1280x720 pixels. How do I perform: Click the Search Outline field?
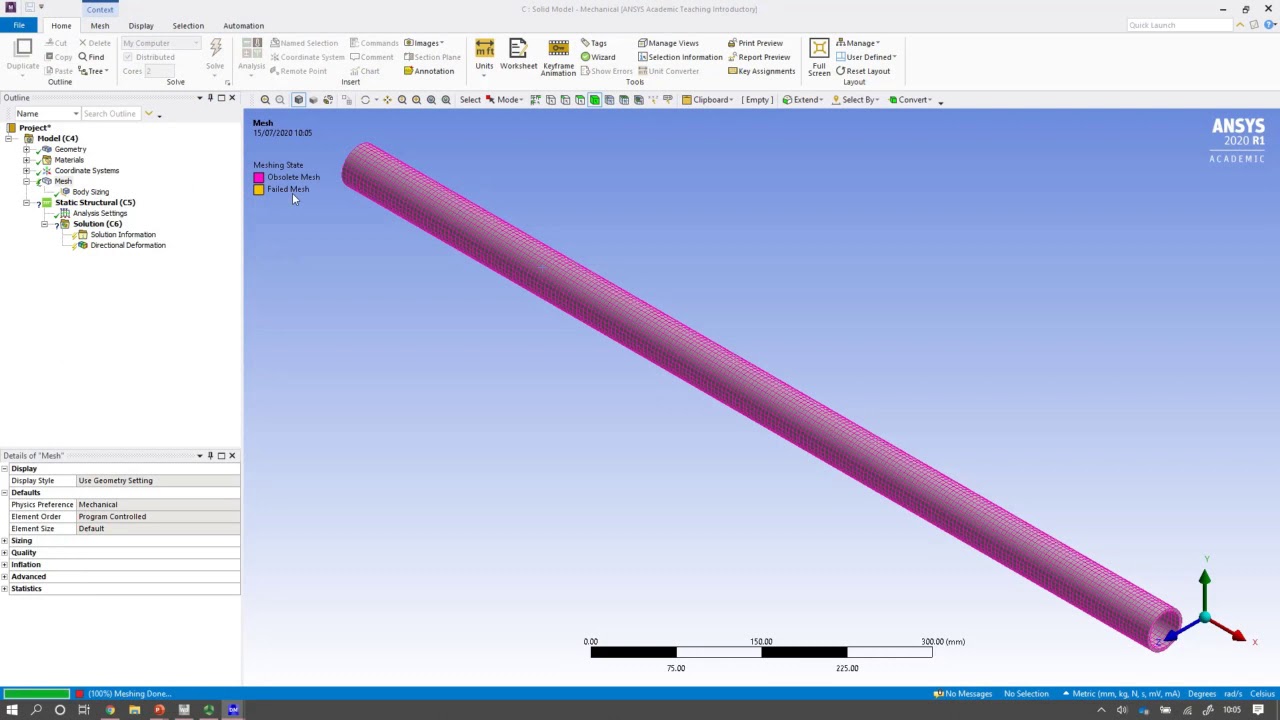112,114
